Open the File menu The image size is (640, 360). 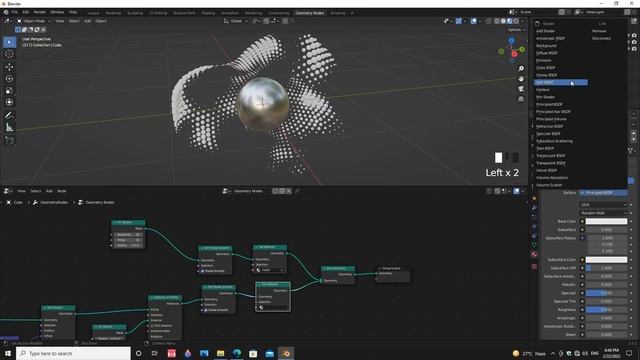[x=15, y=13]
